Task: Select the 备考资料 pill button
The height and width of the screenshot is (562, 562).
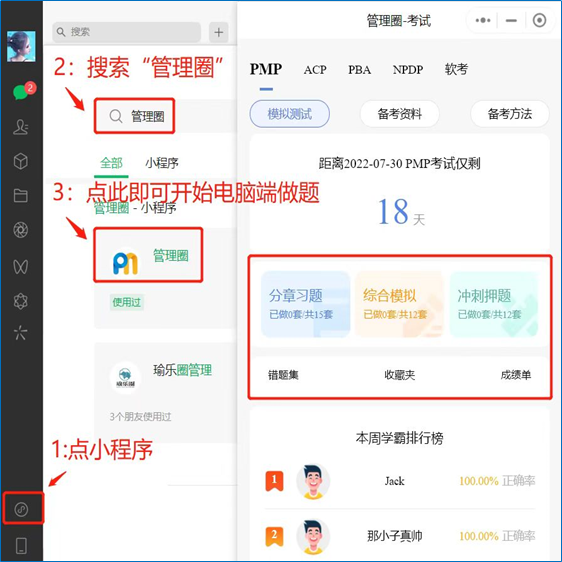Action: coord(400,114)
